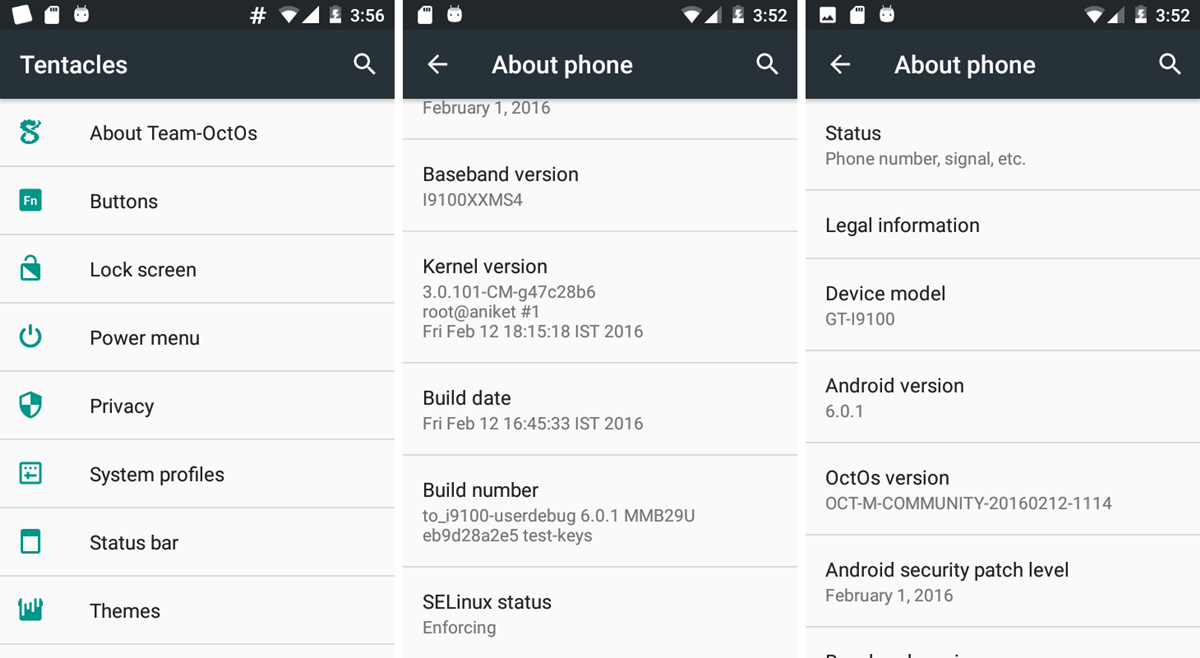Tap the Kernel version entry
This screenshot has width=1200, height=658.
point(600,298)
